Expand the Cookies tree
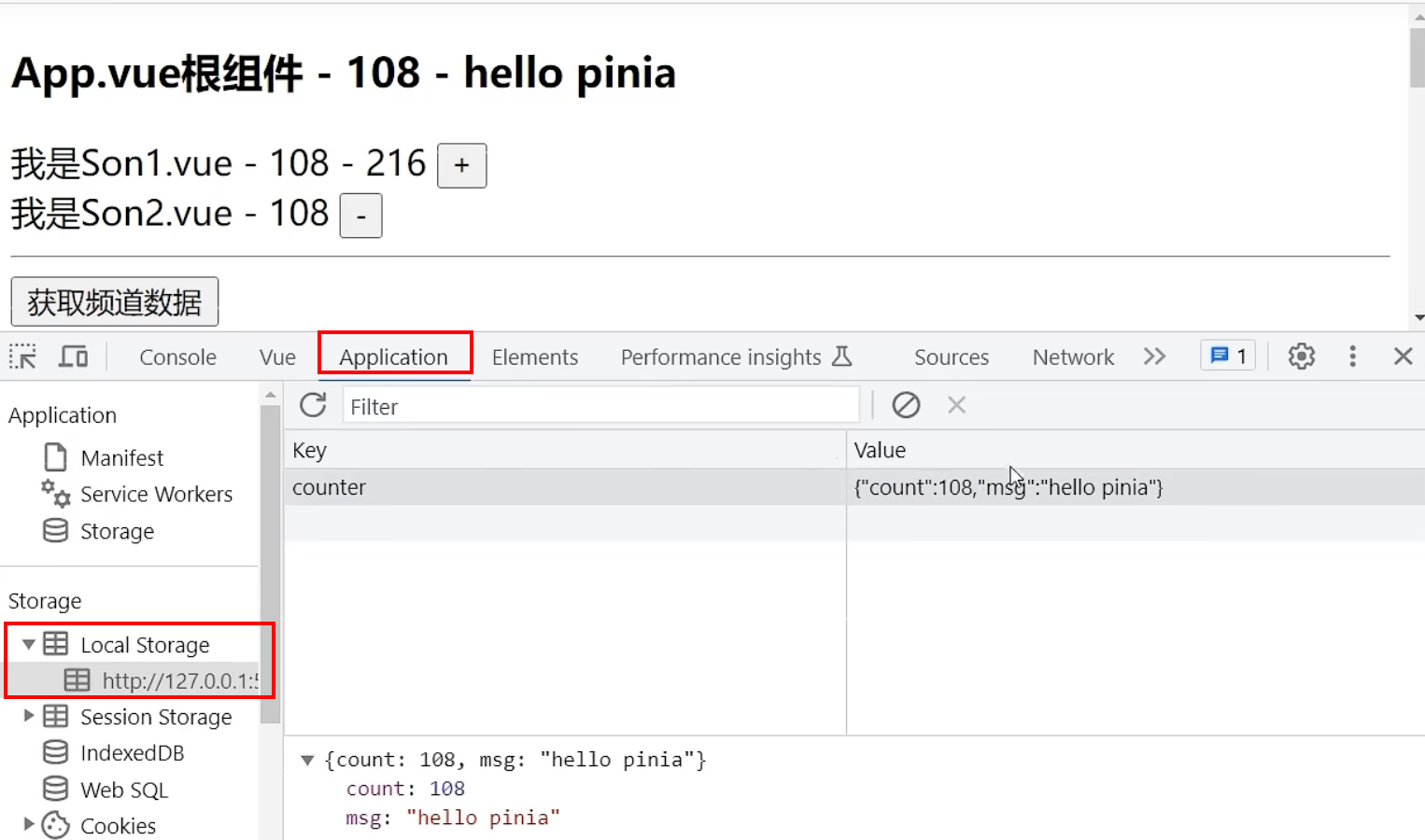Viewport: 1425px width, 840px height. (x=28, y=824)
